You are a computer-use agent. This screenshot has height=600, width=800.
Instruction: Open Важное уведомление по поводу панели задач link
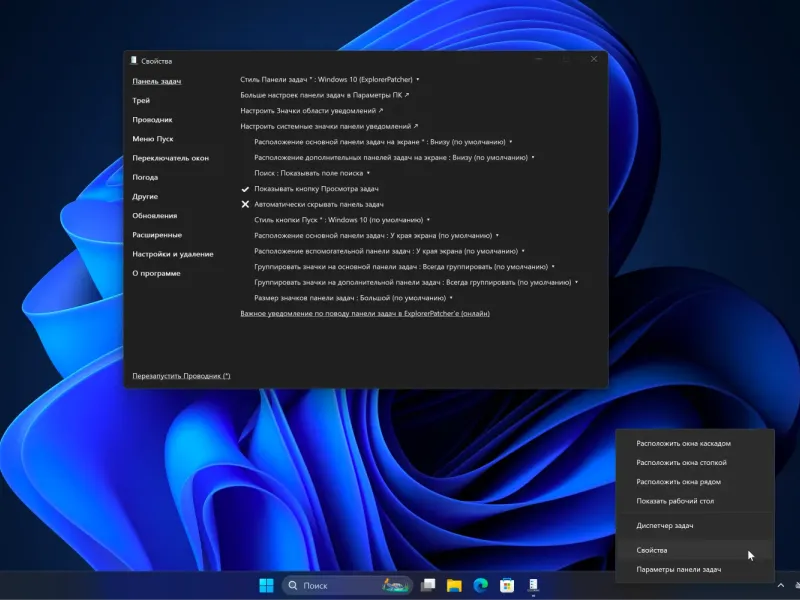(365, 314)
